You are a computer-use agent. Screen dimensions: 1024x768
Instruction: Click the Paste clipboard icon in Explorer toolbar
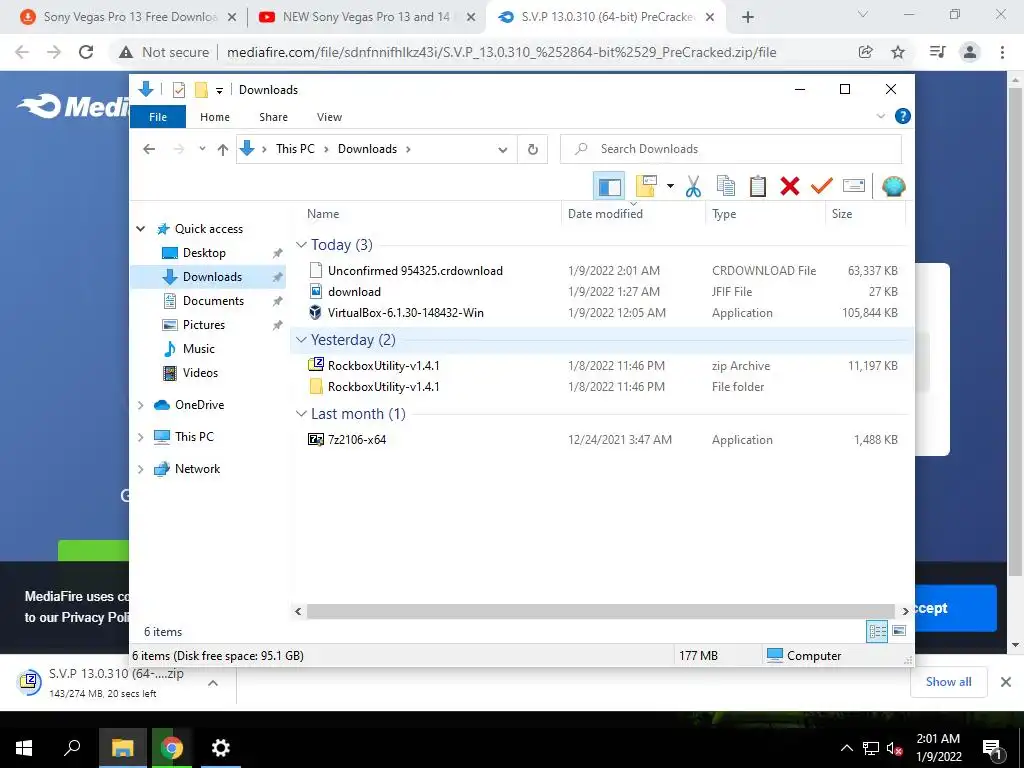[x=758, y=186]
